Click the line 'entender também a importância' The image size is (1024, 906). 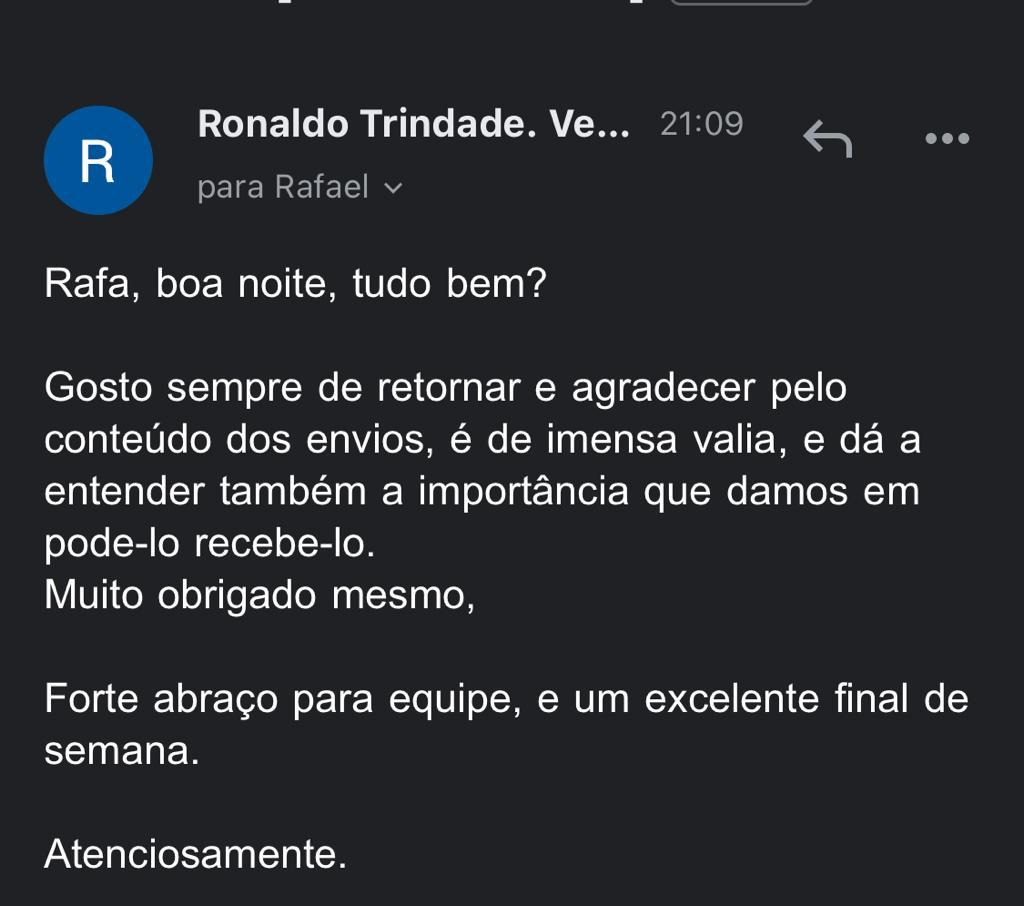click(x=482, y=491)
